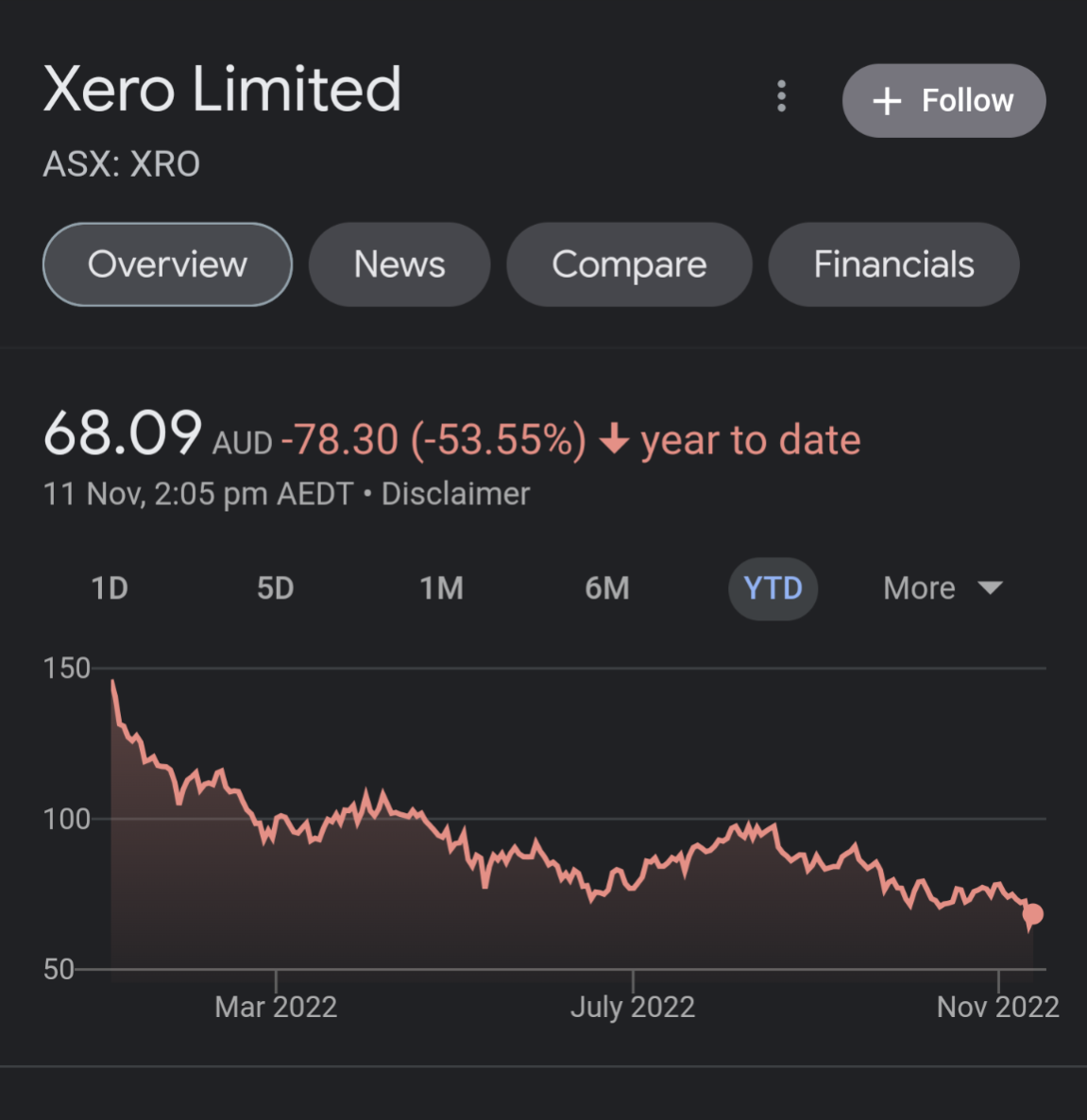Select the 5D time range

276,588
